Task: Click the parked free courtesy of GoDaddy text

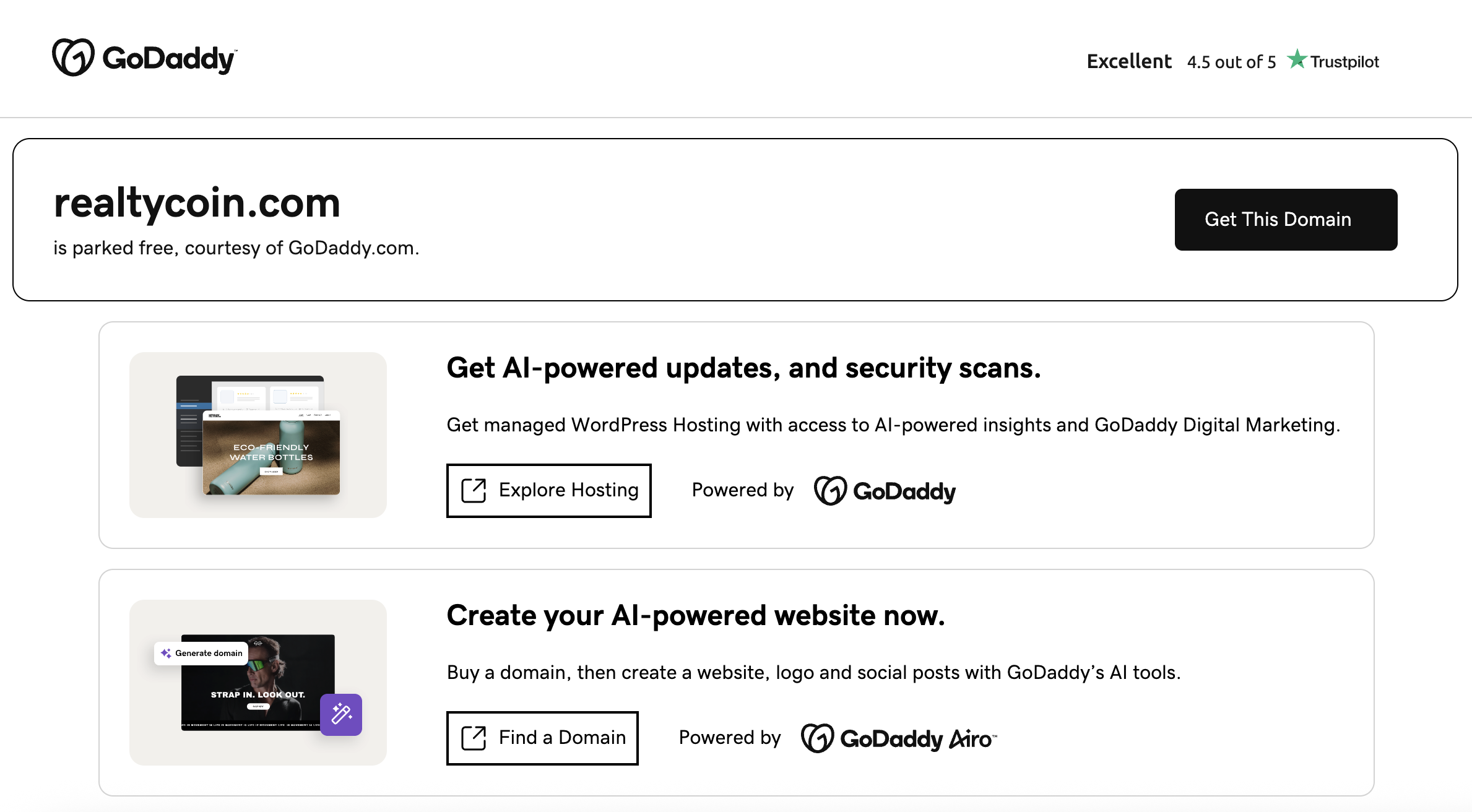Action: [x=236, y=248]
